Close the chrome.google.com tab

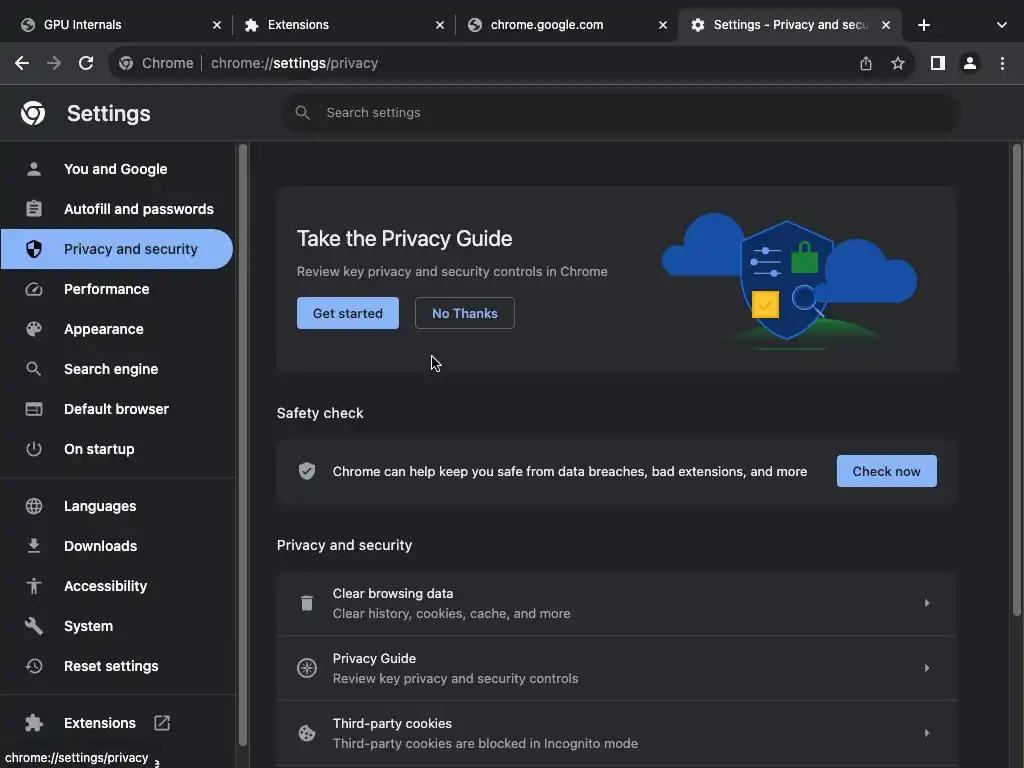662,25
